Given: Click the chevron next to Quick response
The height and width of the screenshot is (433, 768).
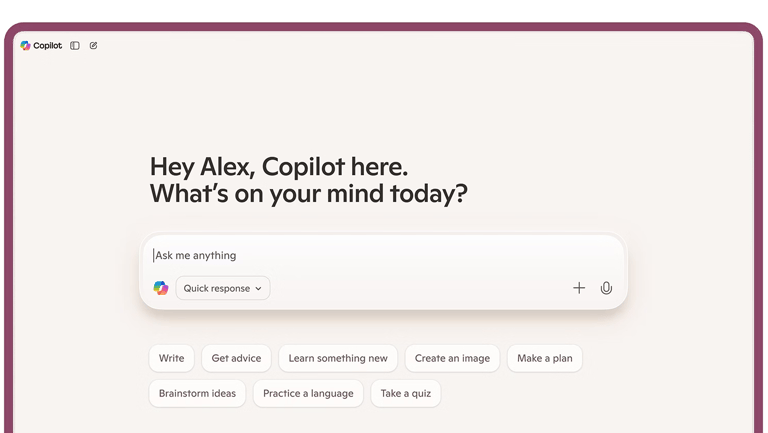Looking at the screenshot, I should (258, 289).
